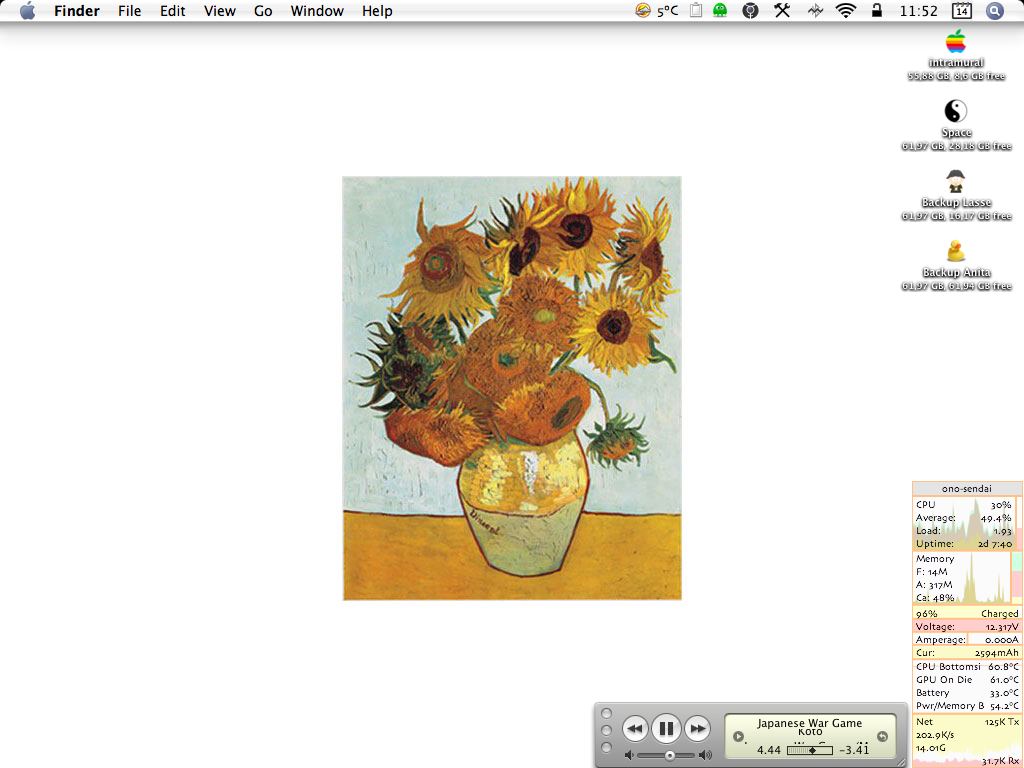Screen dimensions: 1024x768
Task: Open the calendar icon showing 14
Action: click(x=962, y=10)
